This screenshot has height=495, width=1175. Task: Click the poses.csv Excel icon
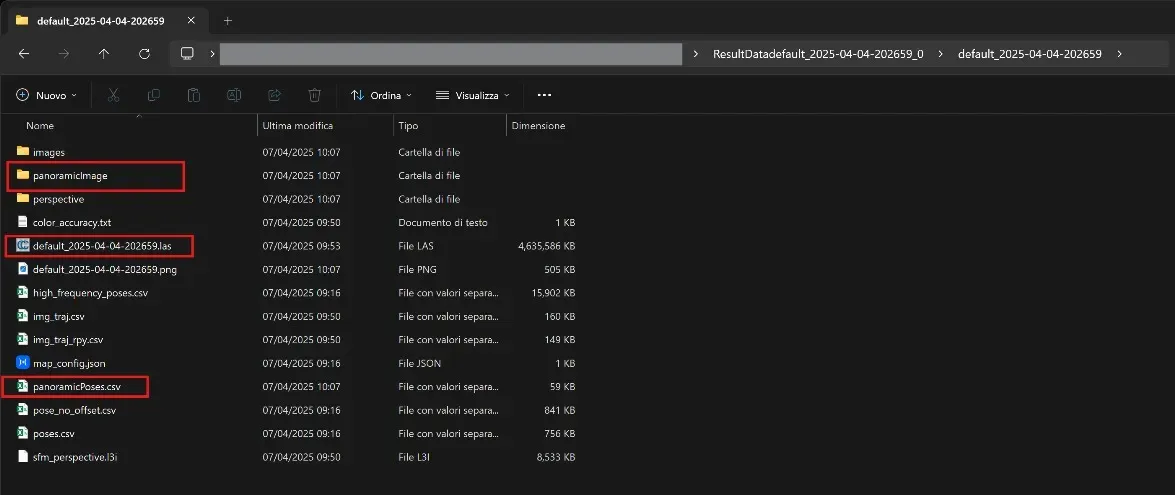click(x=22, y=433)
